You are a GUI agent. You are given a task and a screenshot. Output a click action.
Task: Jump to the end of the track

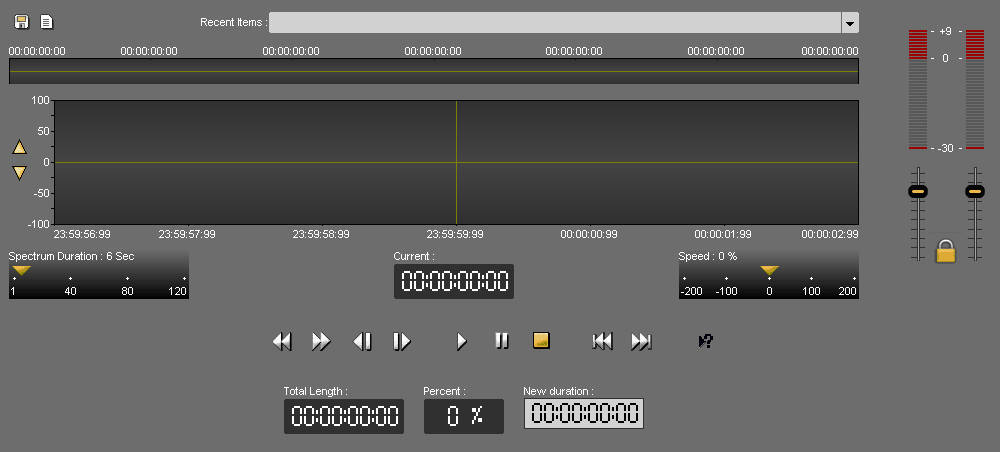point(641,341)
